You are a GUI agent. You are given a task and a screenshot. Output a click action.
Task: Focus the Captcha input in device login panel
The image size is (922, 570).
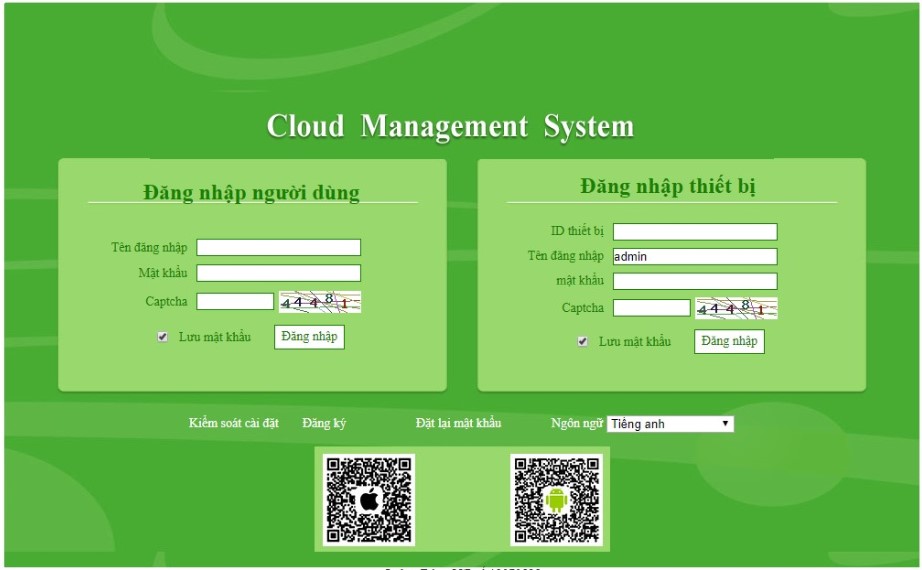click(x=652, y=308)
